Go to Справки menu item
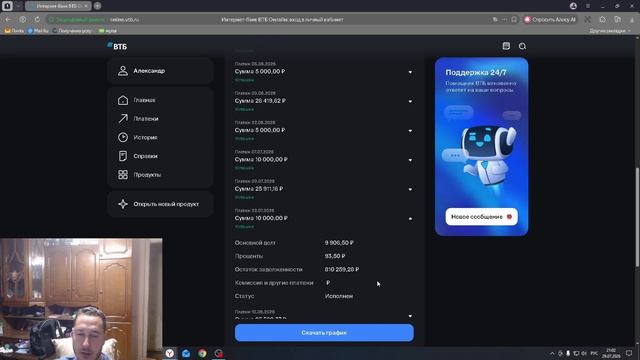640x360 pixels. [x=145, y=156]
